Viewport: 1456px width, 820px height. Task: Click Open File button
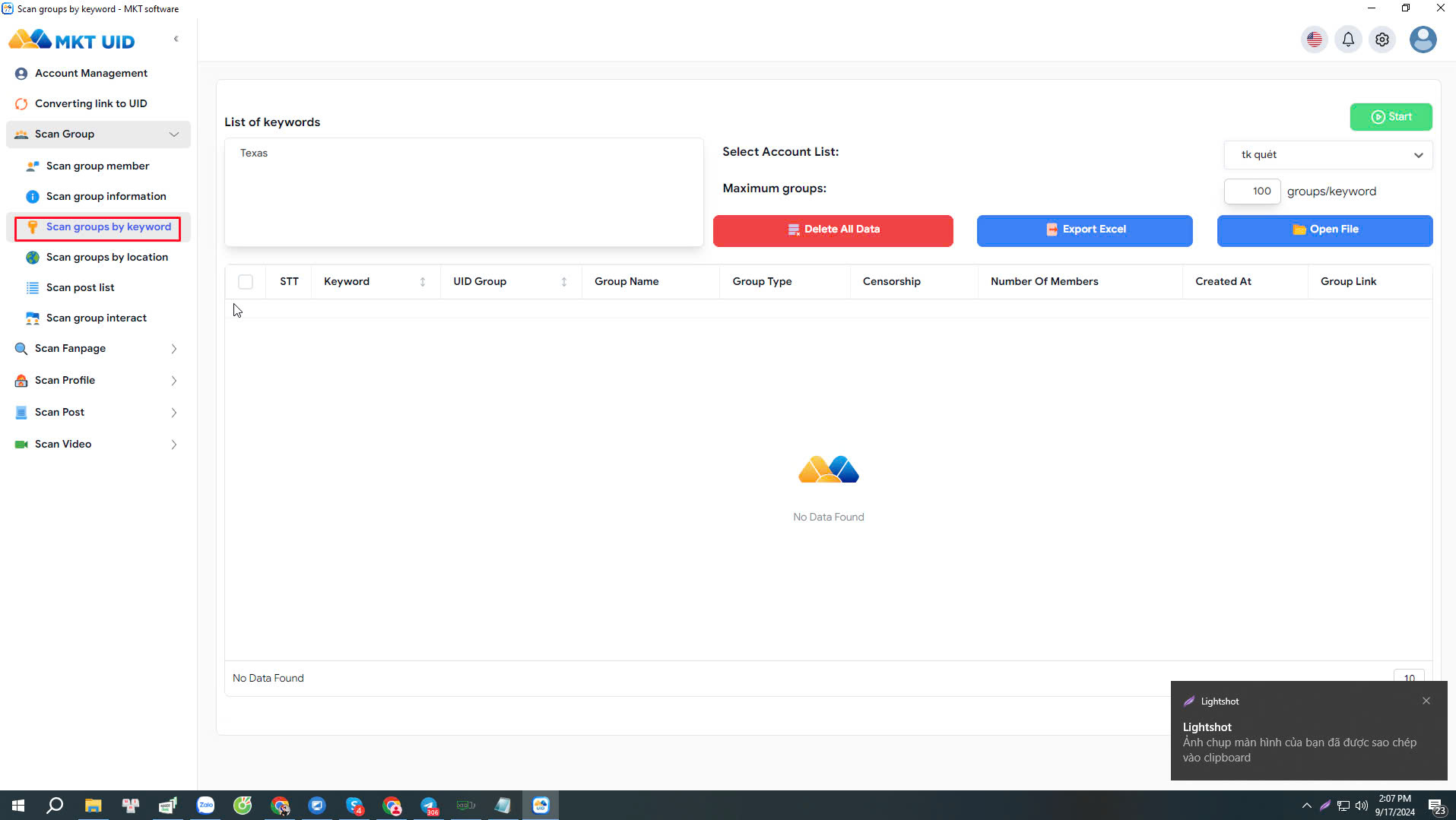click(x=1324, y=230)
